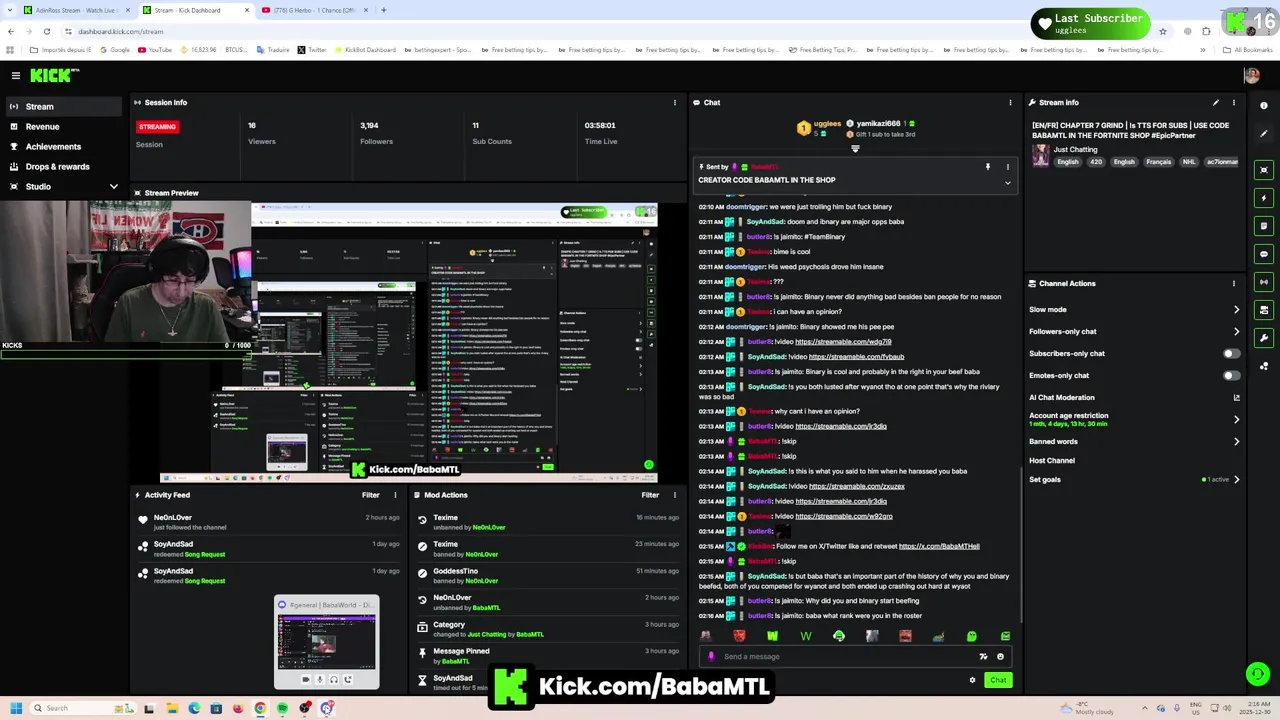Edit stream info with pencil icon
The height and width of the screenshot is (720, 1280).
(x=1216, y=102)
